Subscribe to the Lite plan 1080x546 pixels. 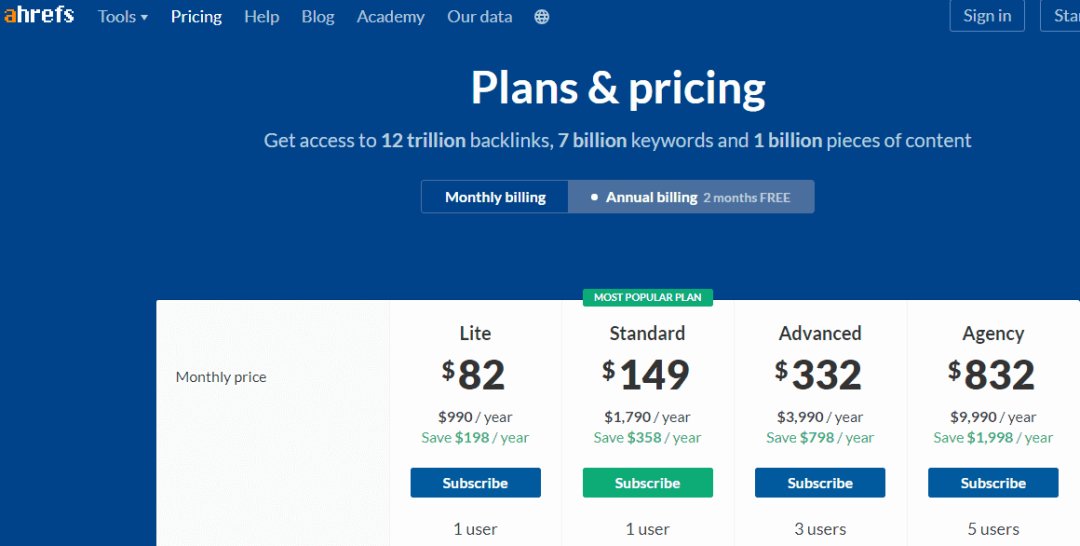[475, 483]
